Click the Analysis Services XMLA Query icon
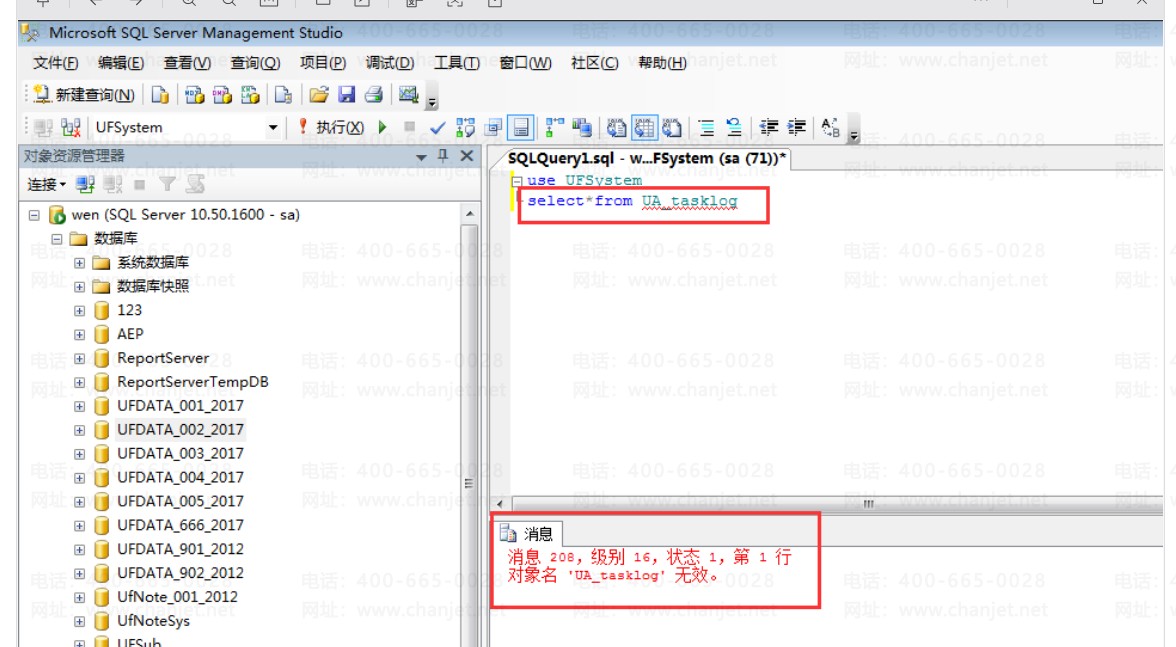The width and height of the screenshot is (1176, 647). click(250, 94)
